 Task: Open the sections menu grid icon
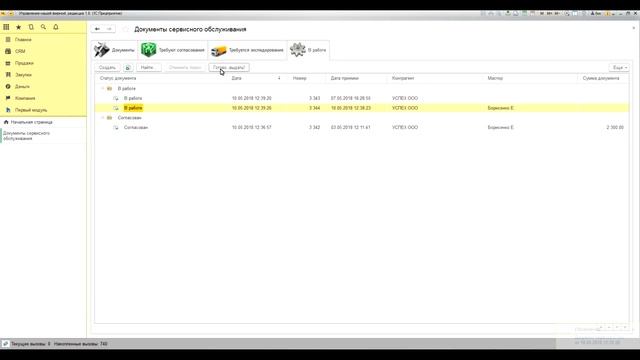[6, 27]
